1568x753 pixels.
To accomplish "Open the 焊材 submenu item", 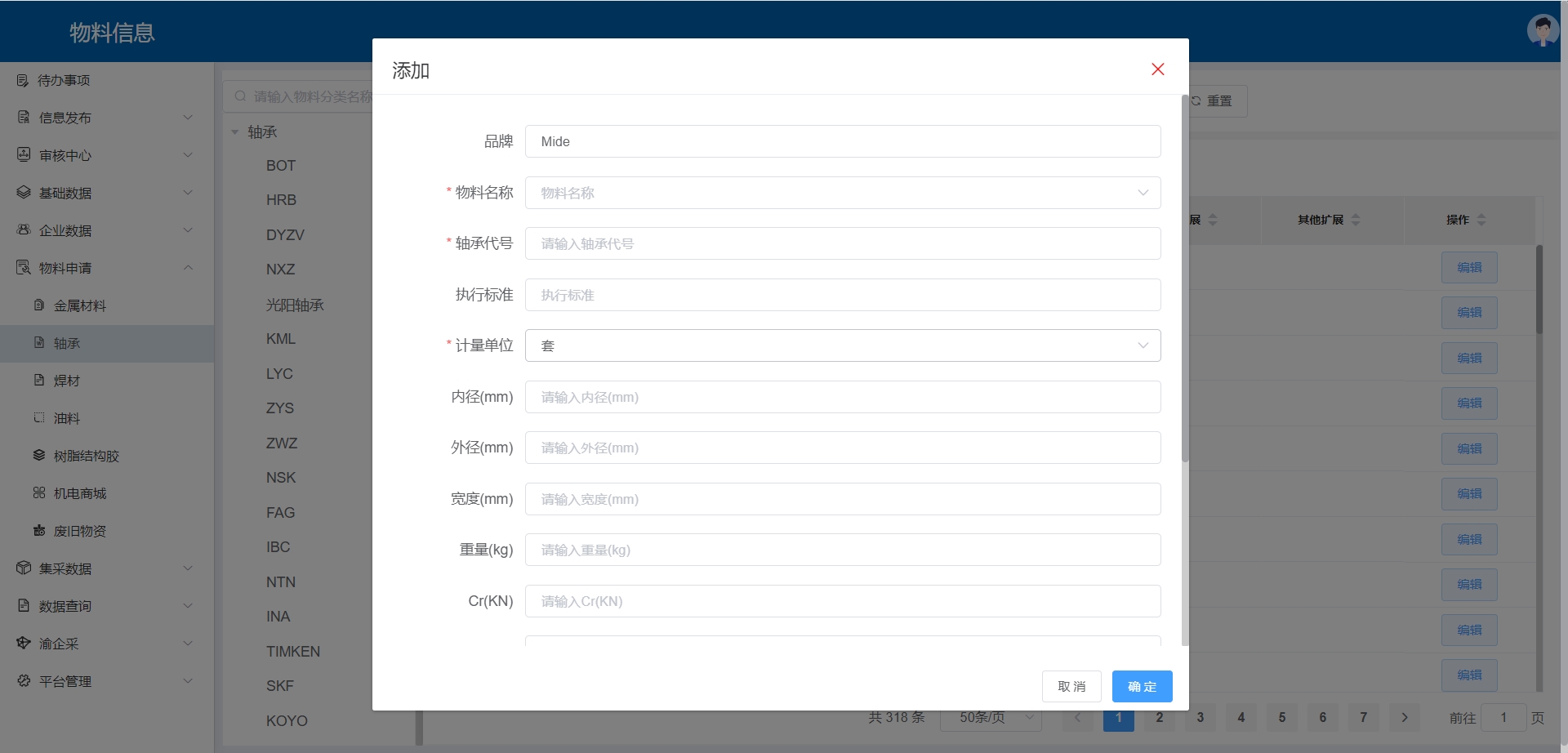I will [x=67, y=381].
